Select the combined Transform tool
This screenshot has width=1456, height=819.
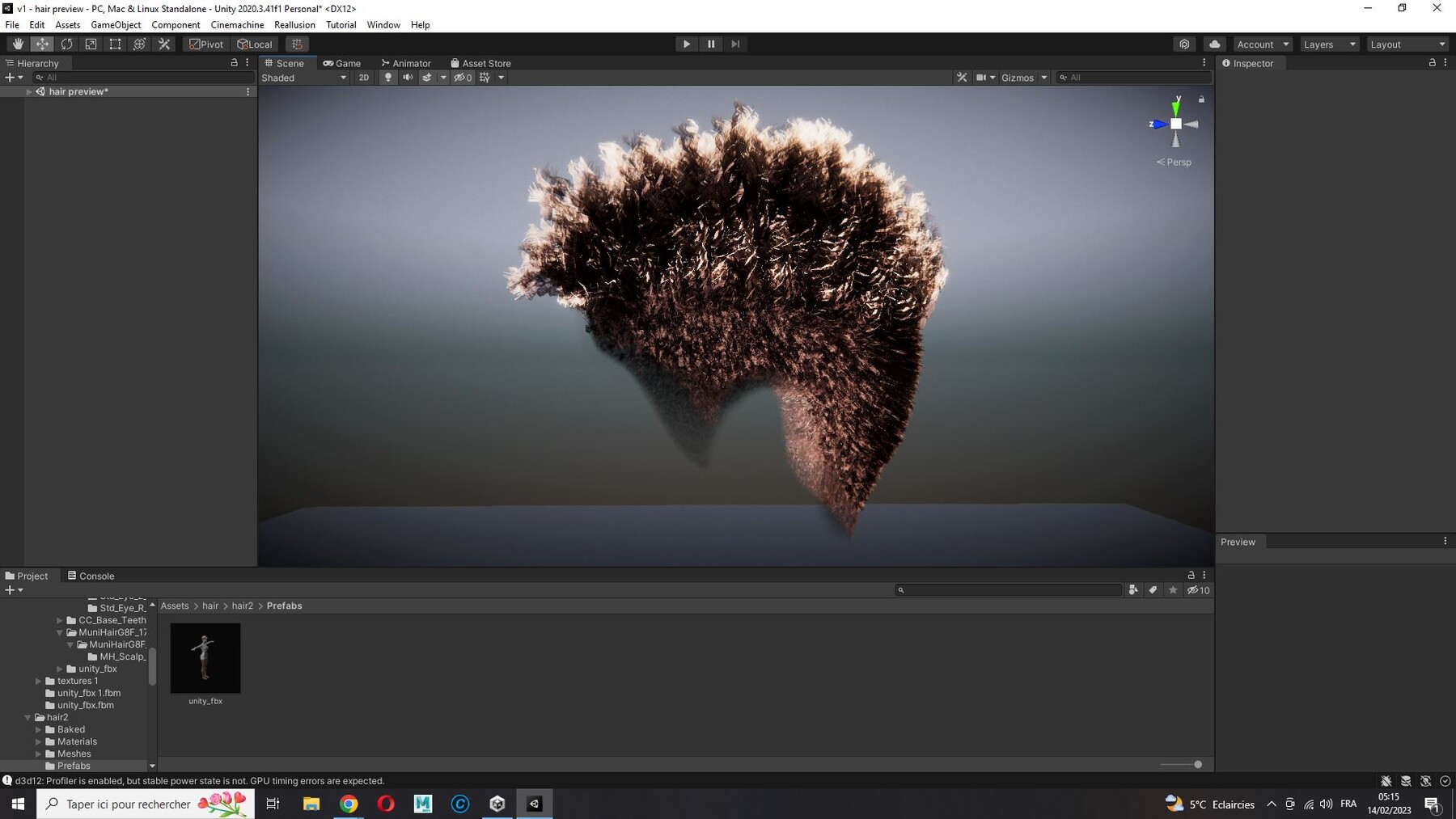pyautogui.click(x=139, y=44)
